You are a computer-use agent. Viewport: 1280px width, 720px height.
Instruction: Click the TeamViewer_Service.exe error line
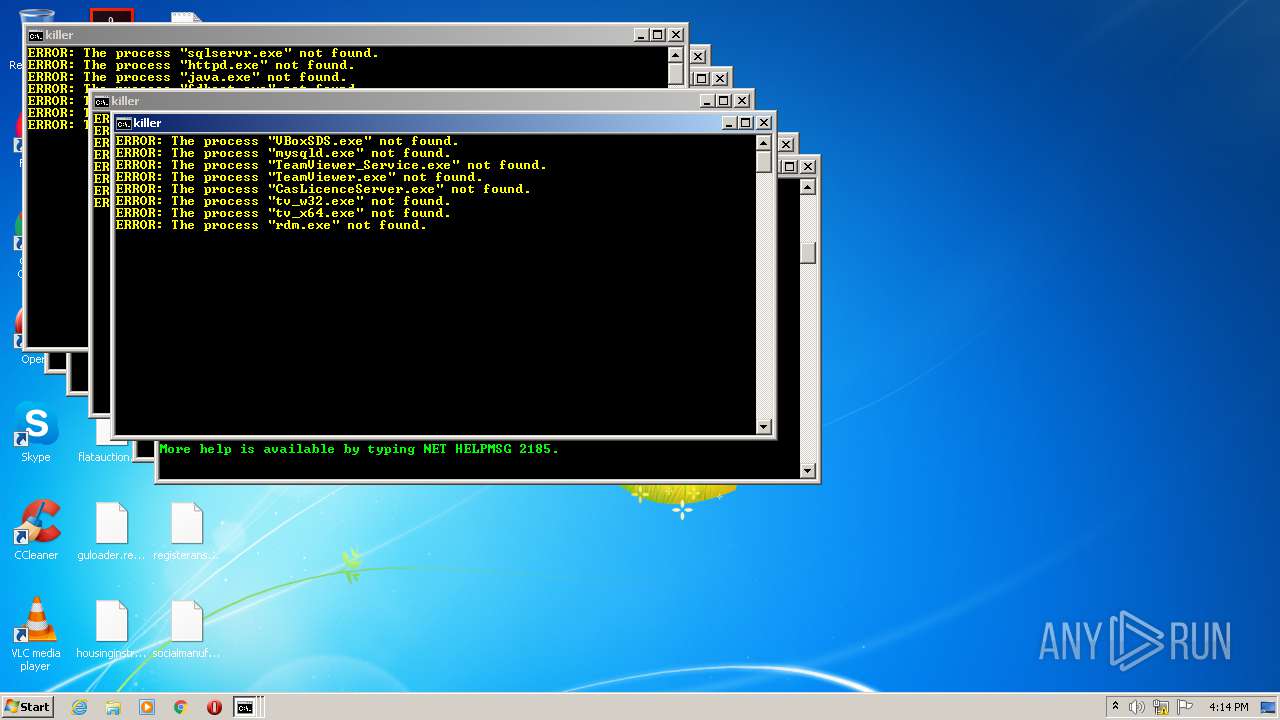[x=331, y=165]
